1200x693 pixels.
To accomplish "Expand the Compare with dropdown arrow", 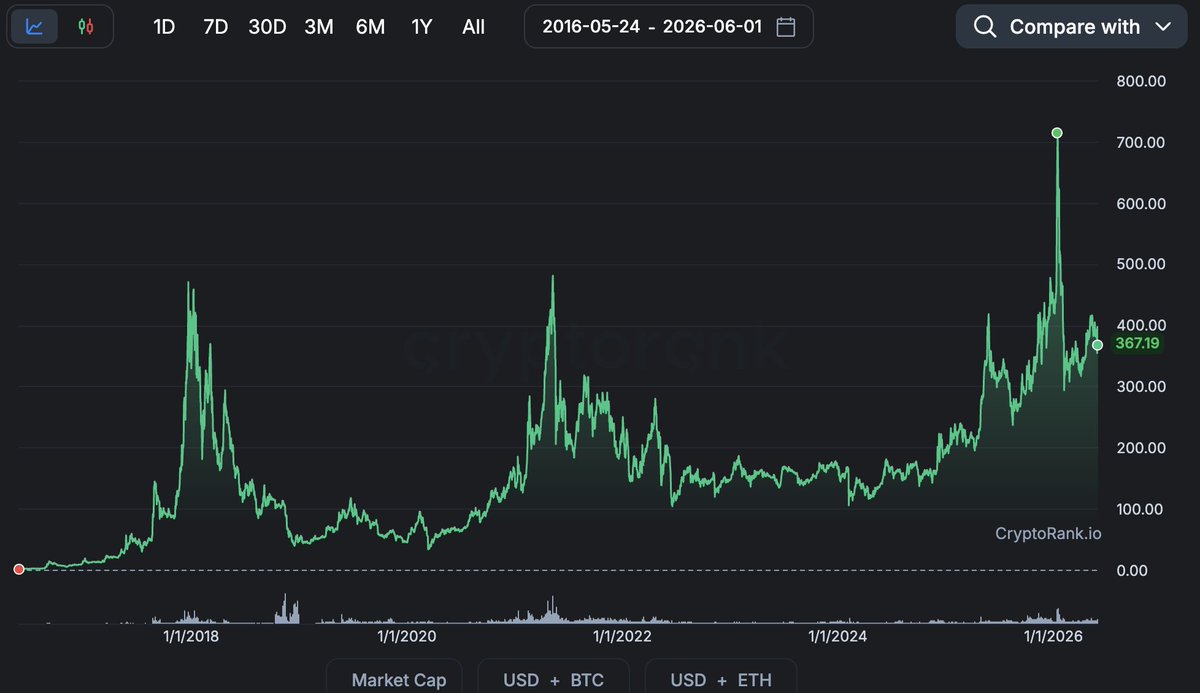I will (x=1163, y=27).
